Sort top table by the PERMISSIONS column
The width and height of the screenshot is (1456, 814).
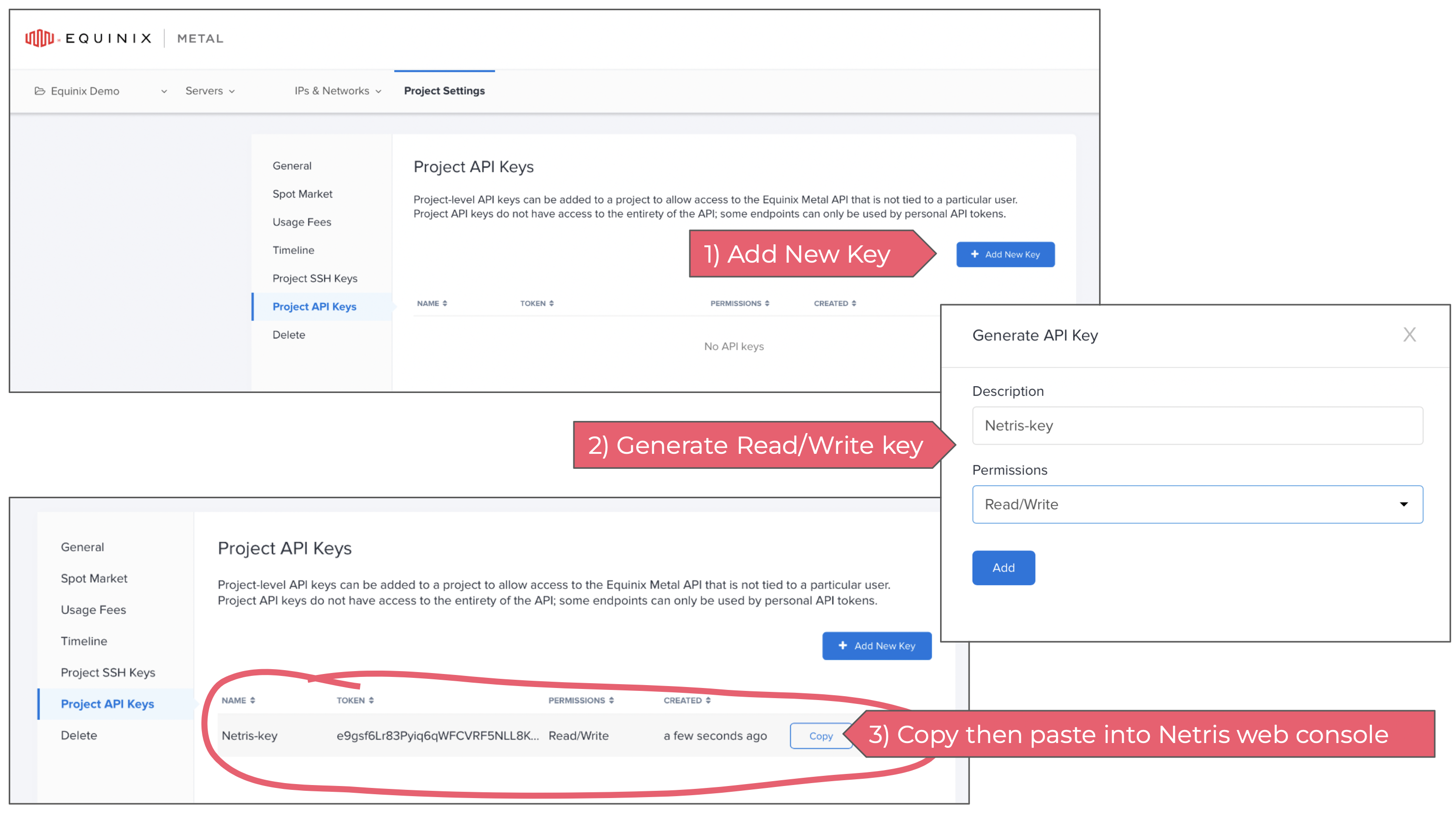pyautogui.click(x=740, y=303)
